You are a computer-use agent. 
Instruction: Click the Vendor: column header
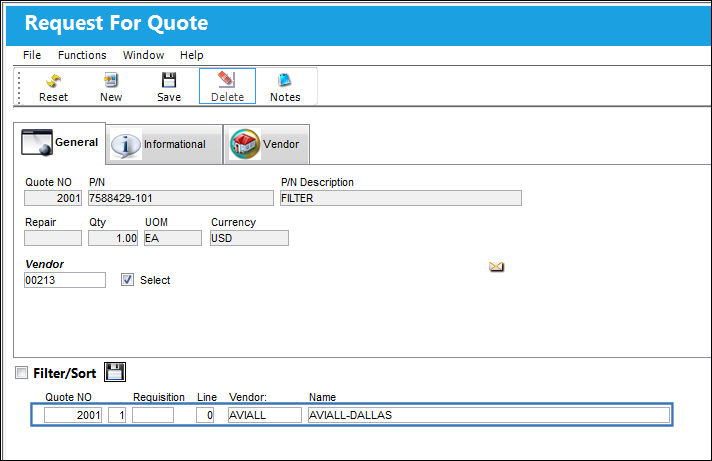click(248, 397)
